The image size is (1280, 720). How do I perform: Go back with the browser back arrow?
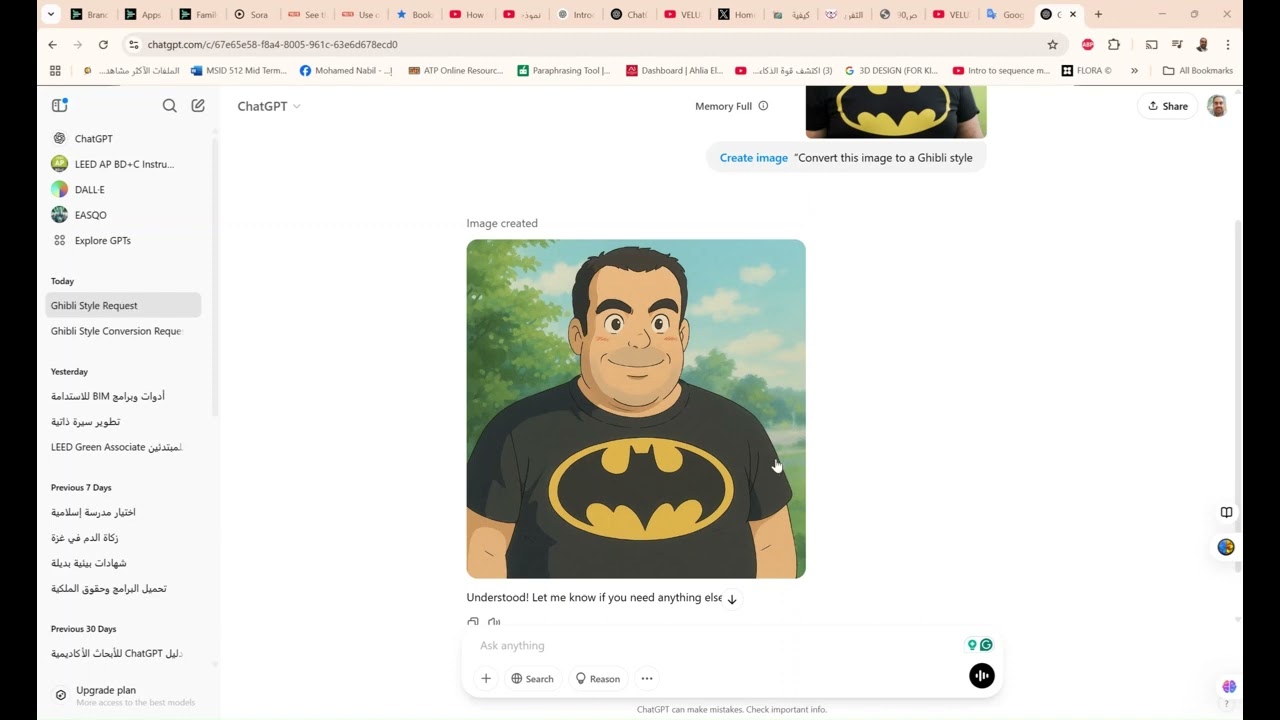coord(52,45)
